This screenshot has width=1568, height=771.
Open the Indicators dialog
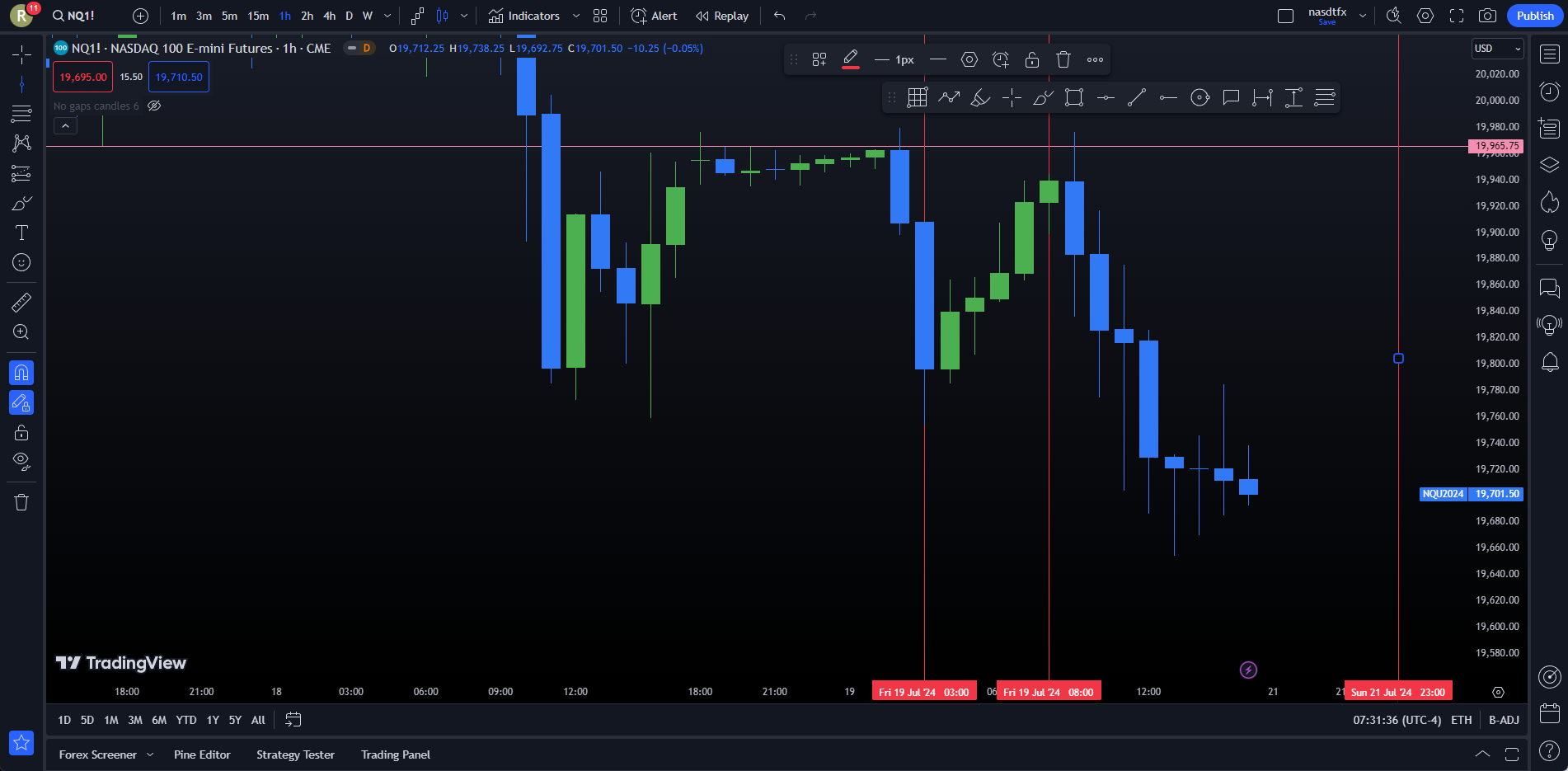523,16
